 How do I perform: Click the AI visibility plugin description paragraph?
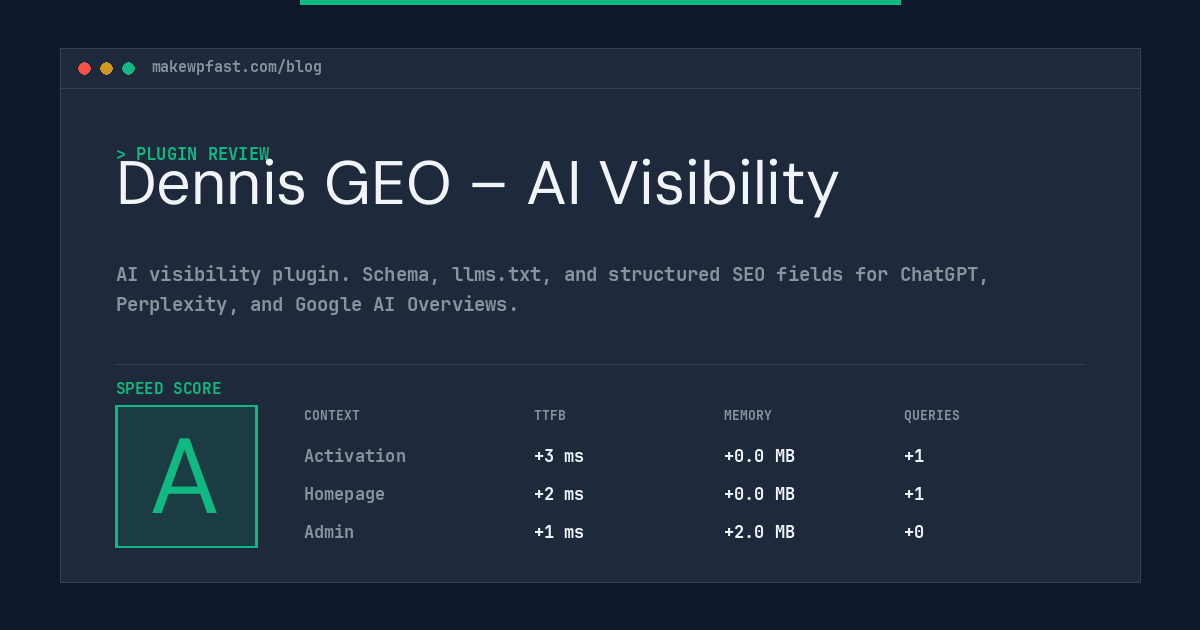[x=552, y=289]
